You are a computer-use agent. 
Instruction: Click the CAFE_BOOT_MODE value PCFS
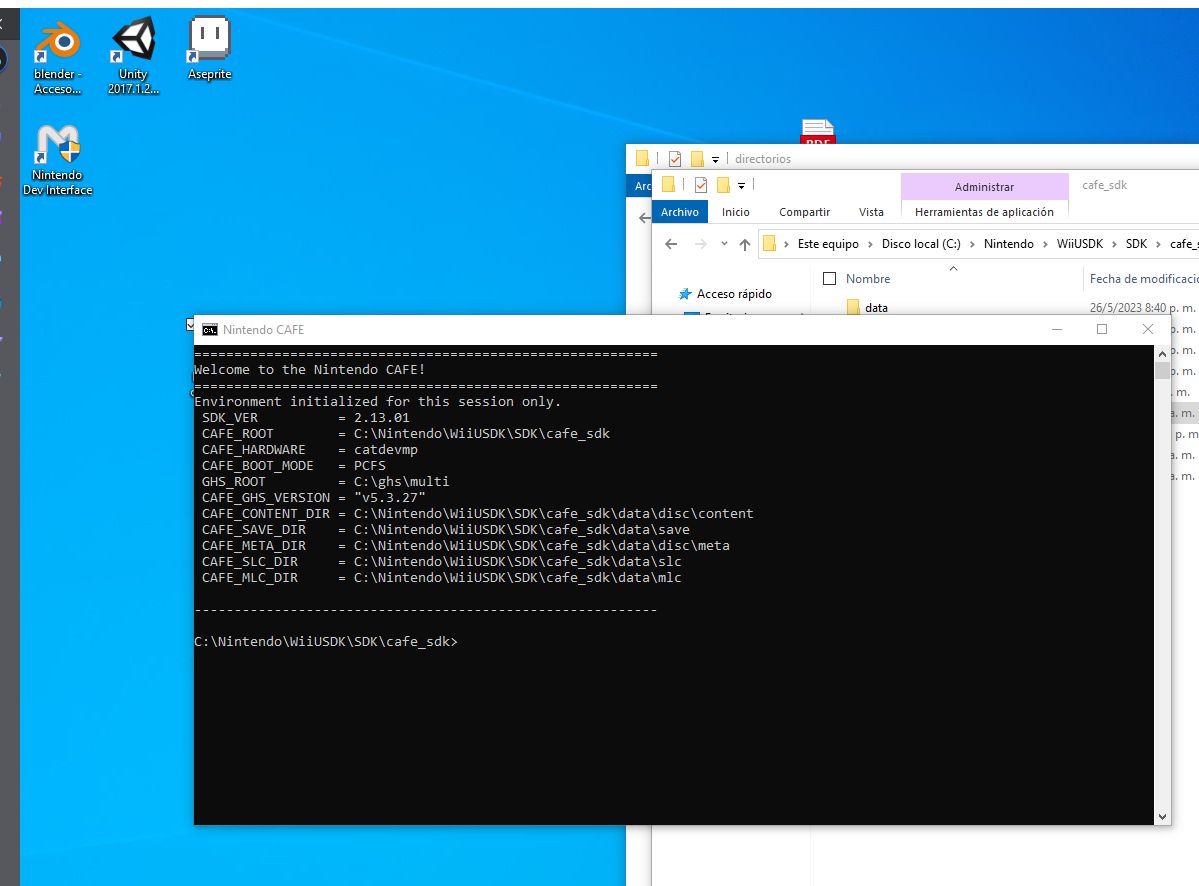point(369,466)
